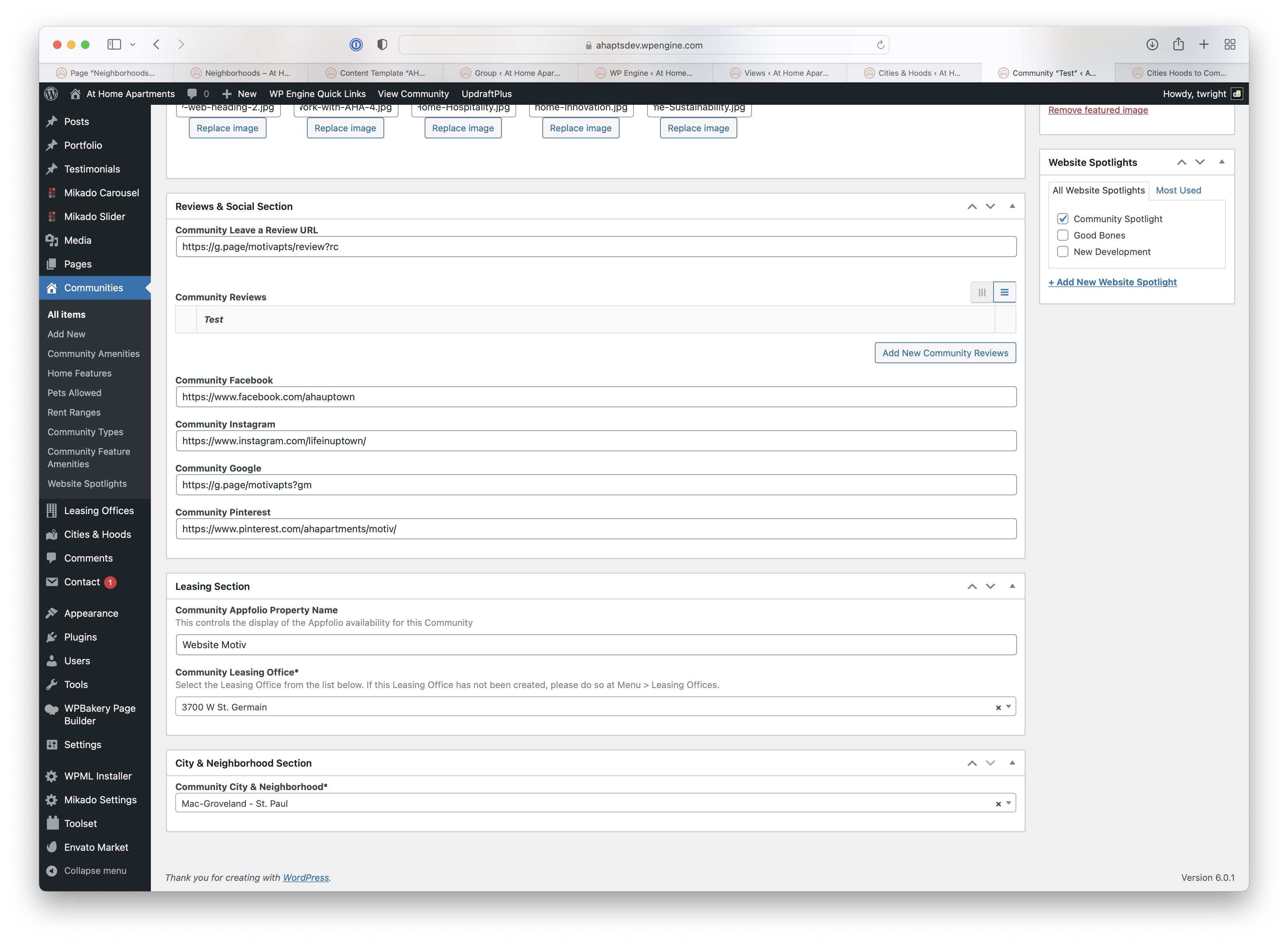Open the Community Leasing Office dropdown arrow
The width and height of the screenshot is (1288, 943).
coord(1008,707)
